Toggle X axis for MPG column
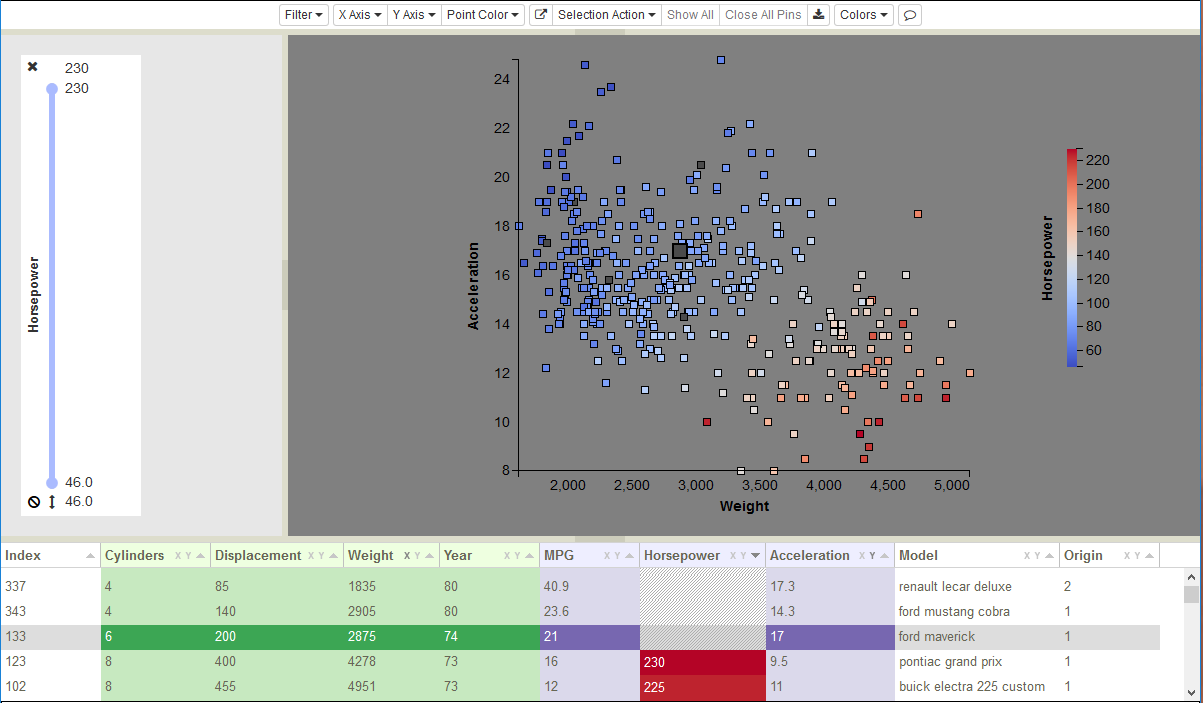The height and width of the screenshot is (703, 1203). point(606,556)
